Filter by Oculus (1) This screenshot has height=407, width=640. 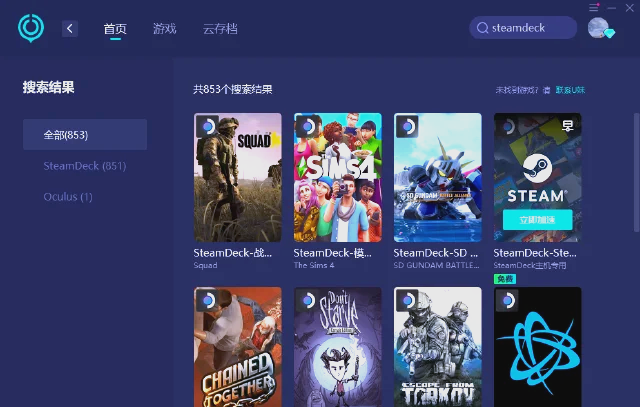click(x=68, y=197)
